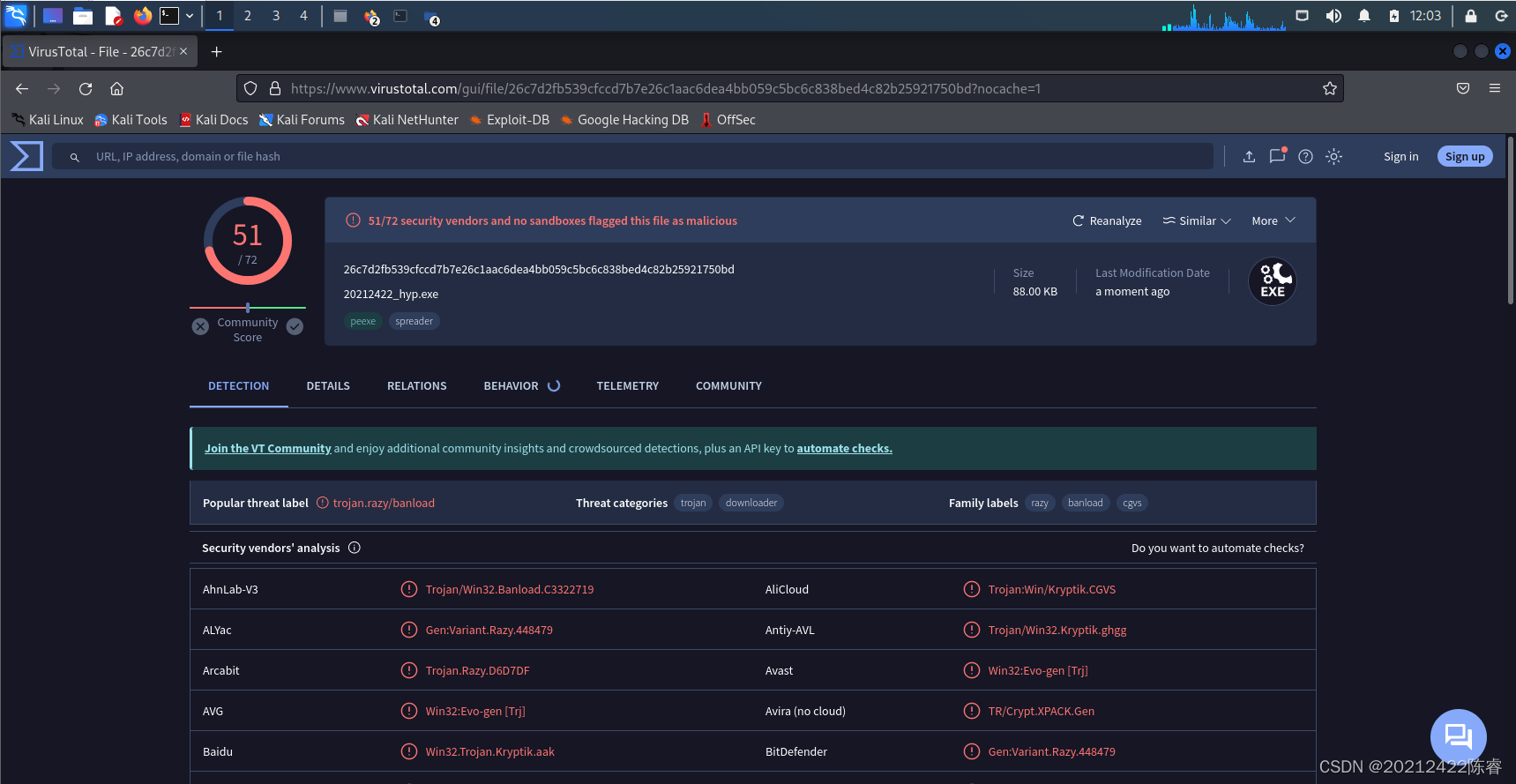
Task: Click the file hash text
Action: (x=539, y=269)
